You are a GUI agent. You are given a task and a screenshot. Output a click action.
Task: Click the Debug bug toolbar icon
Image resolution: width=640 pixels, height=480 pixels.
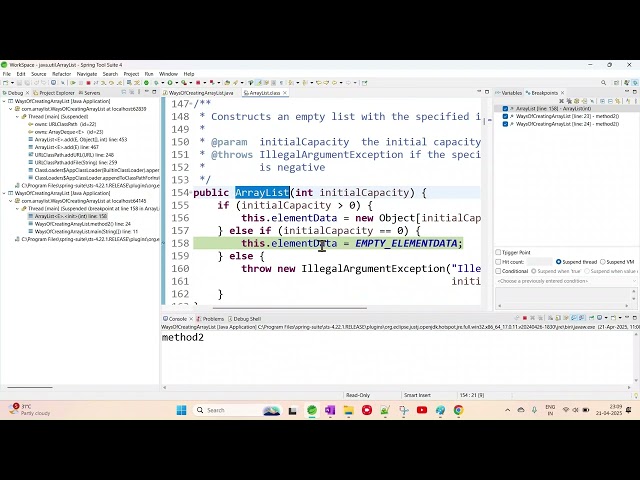(x=156, y=82)
